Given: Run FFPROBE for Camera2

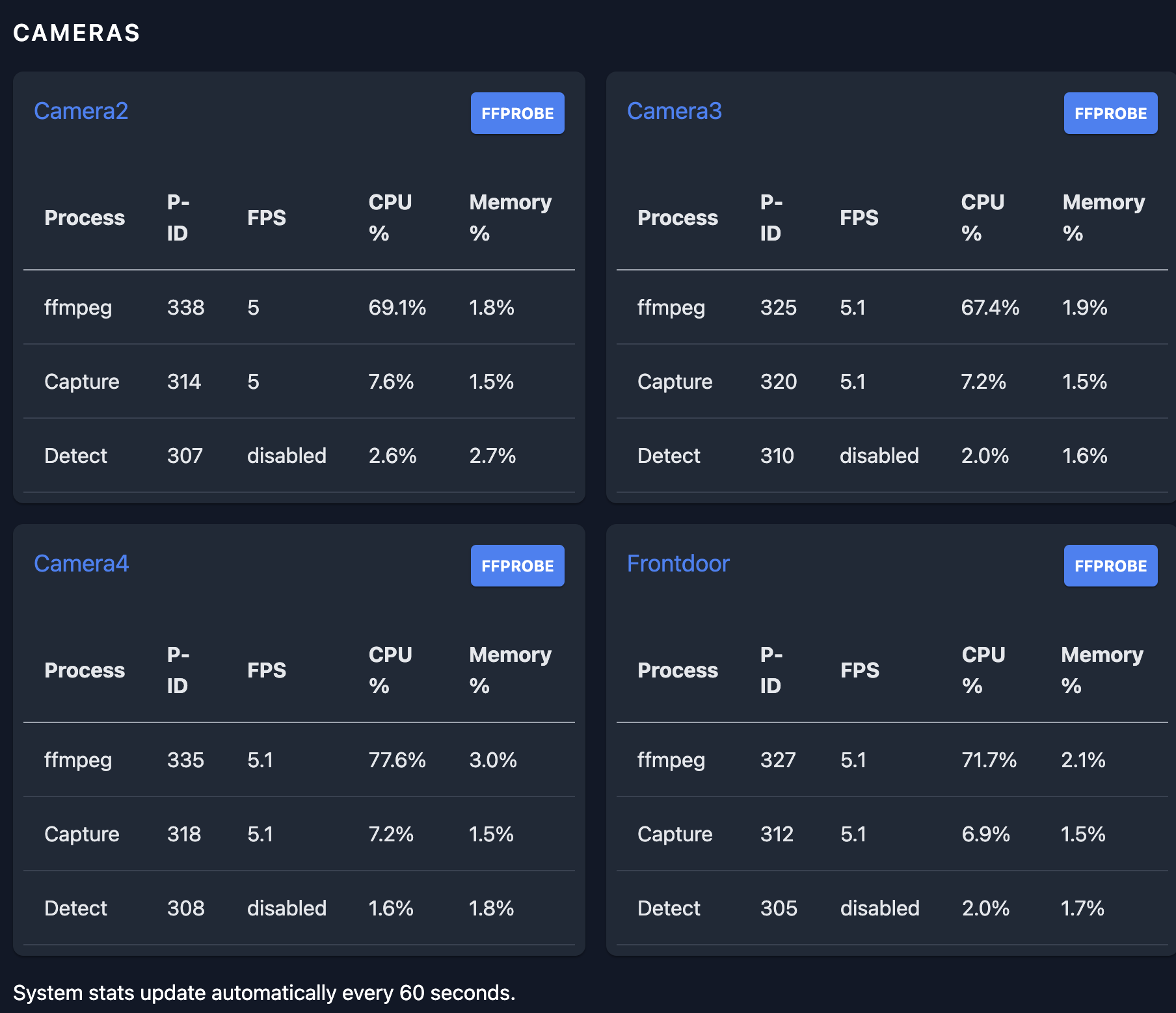Looking at the screenshot, I should (517, 113).
